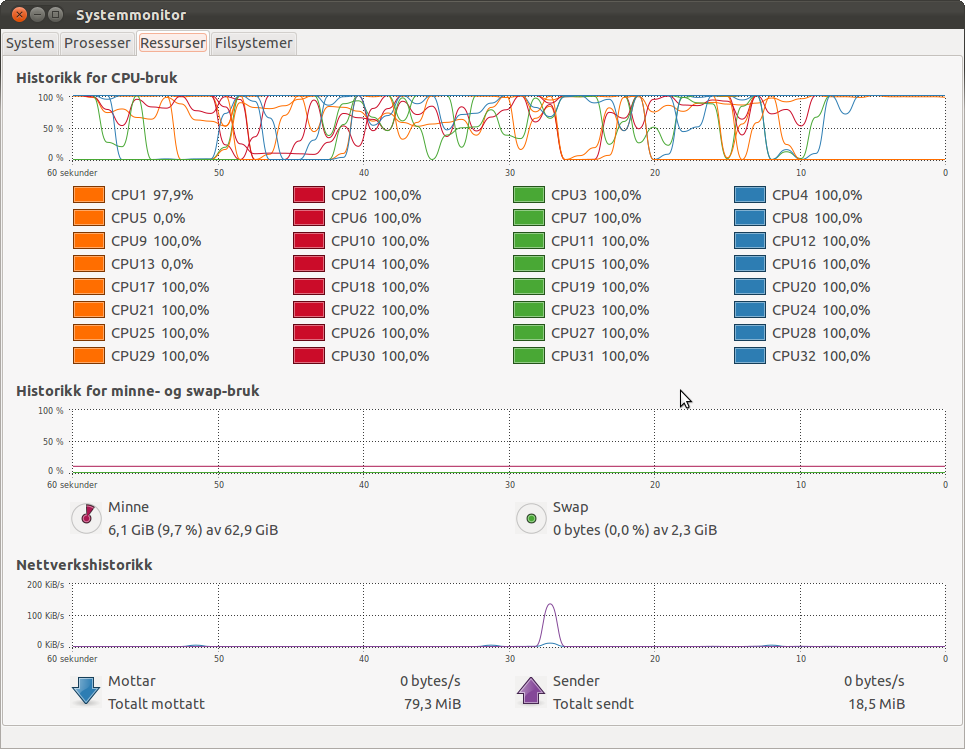Open CPU9 color picker swatch
The width and height of the screenshot is (965, 749).
coord(89,241)
